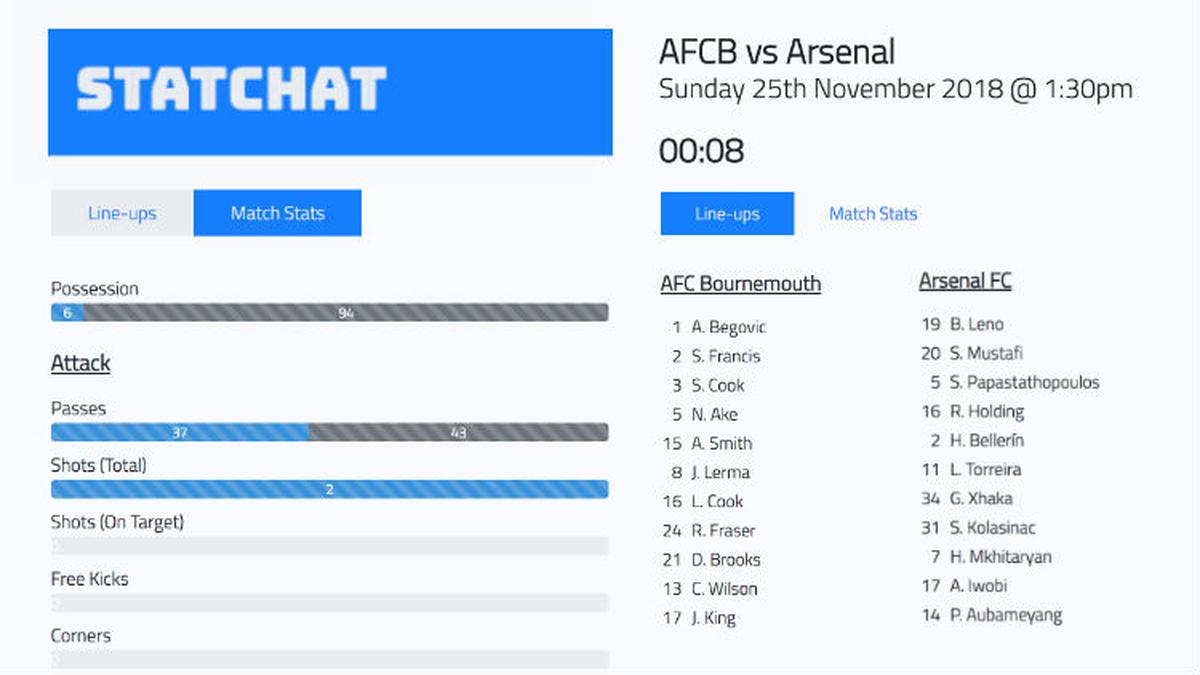Viewport: 1200px width, 675px height.
Task: Open the AFC Bournemouth team heading
Action: point(740,284)
